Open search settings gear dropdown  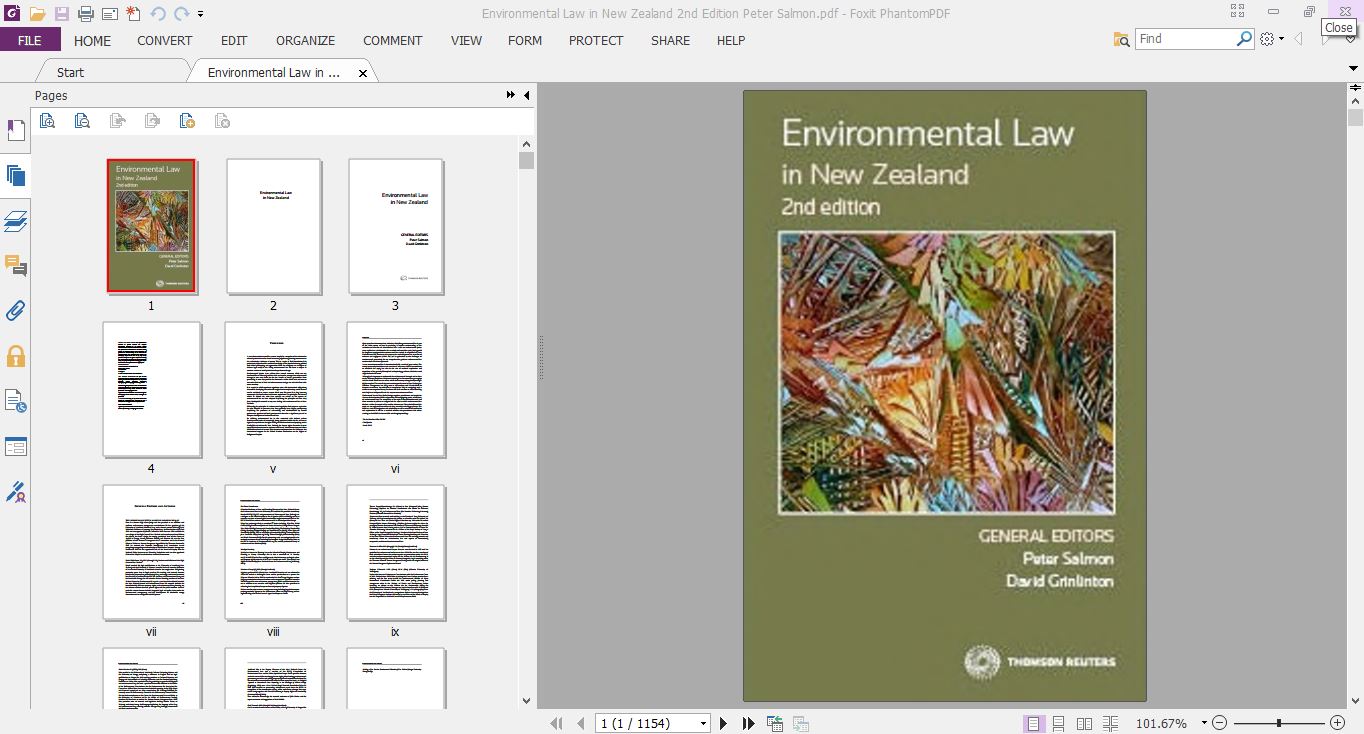pos(1272,39)
